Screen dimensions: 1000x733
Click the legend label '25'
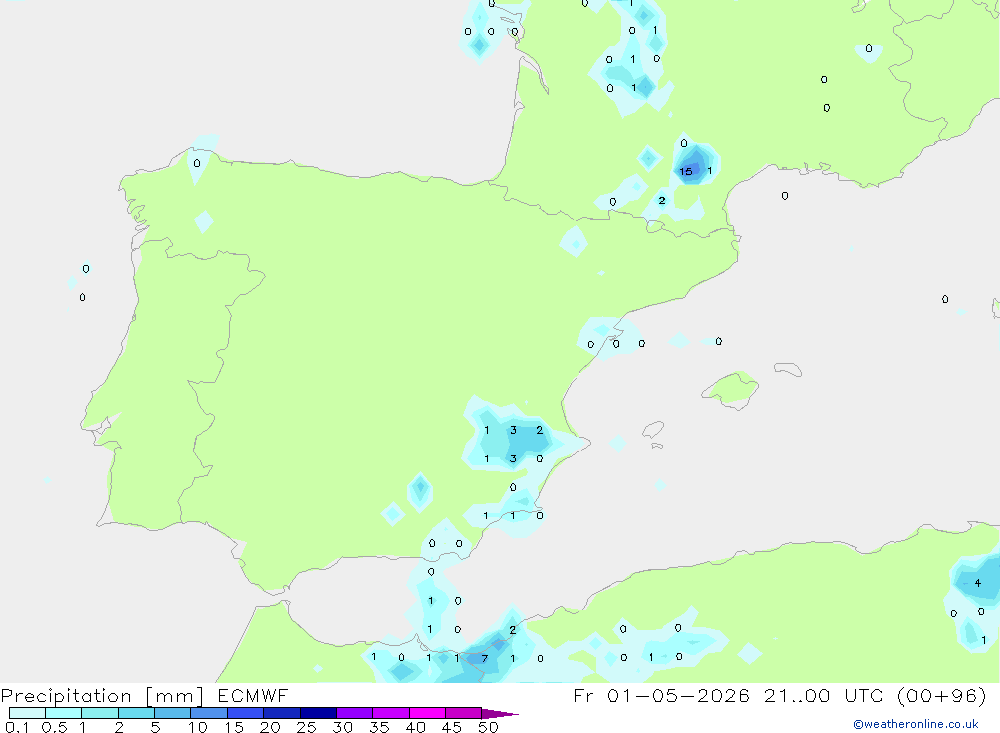pyautogui.click(x=306, y=727)
